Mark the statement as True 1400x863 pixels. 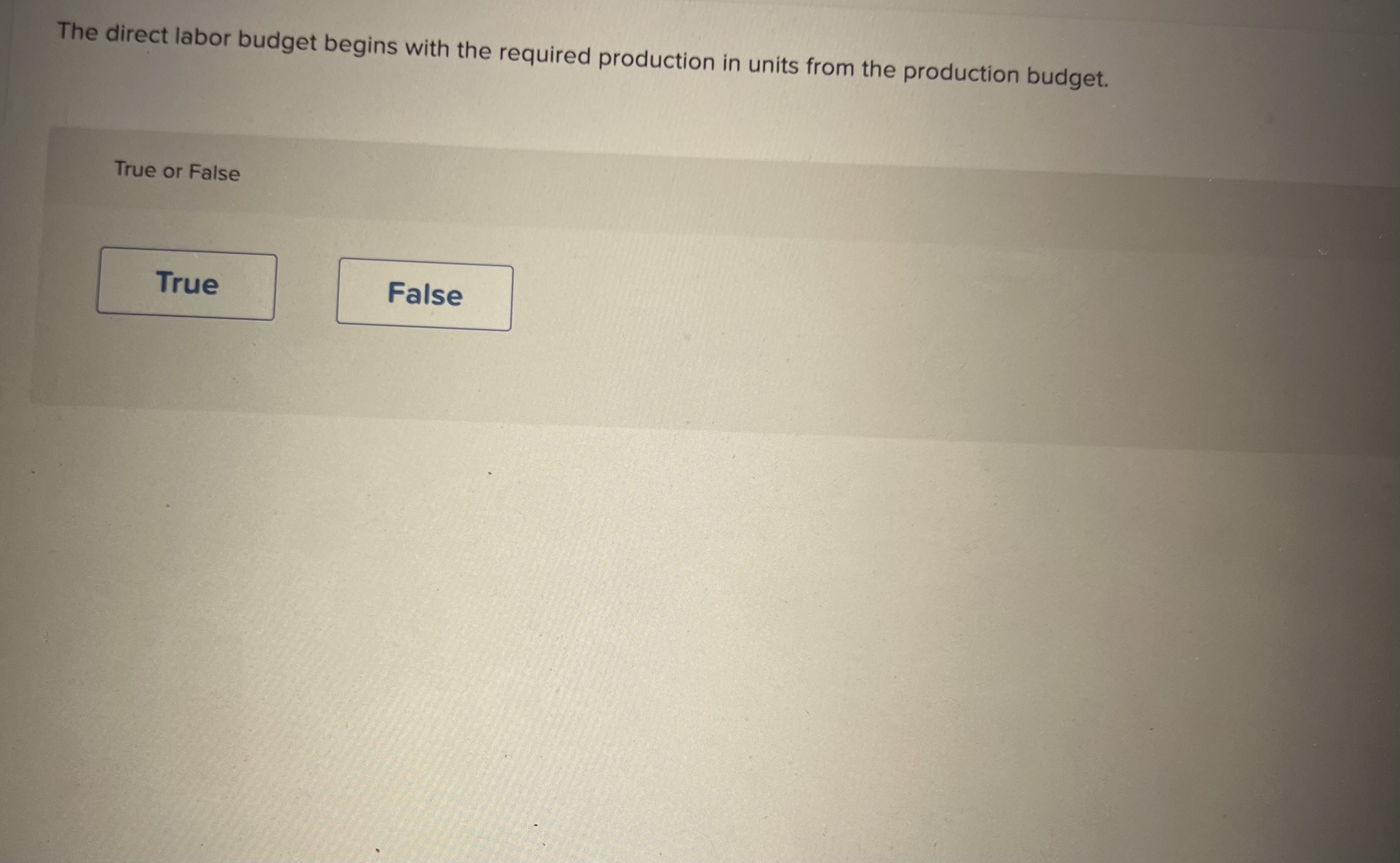[x=186, y=283]
